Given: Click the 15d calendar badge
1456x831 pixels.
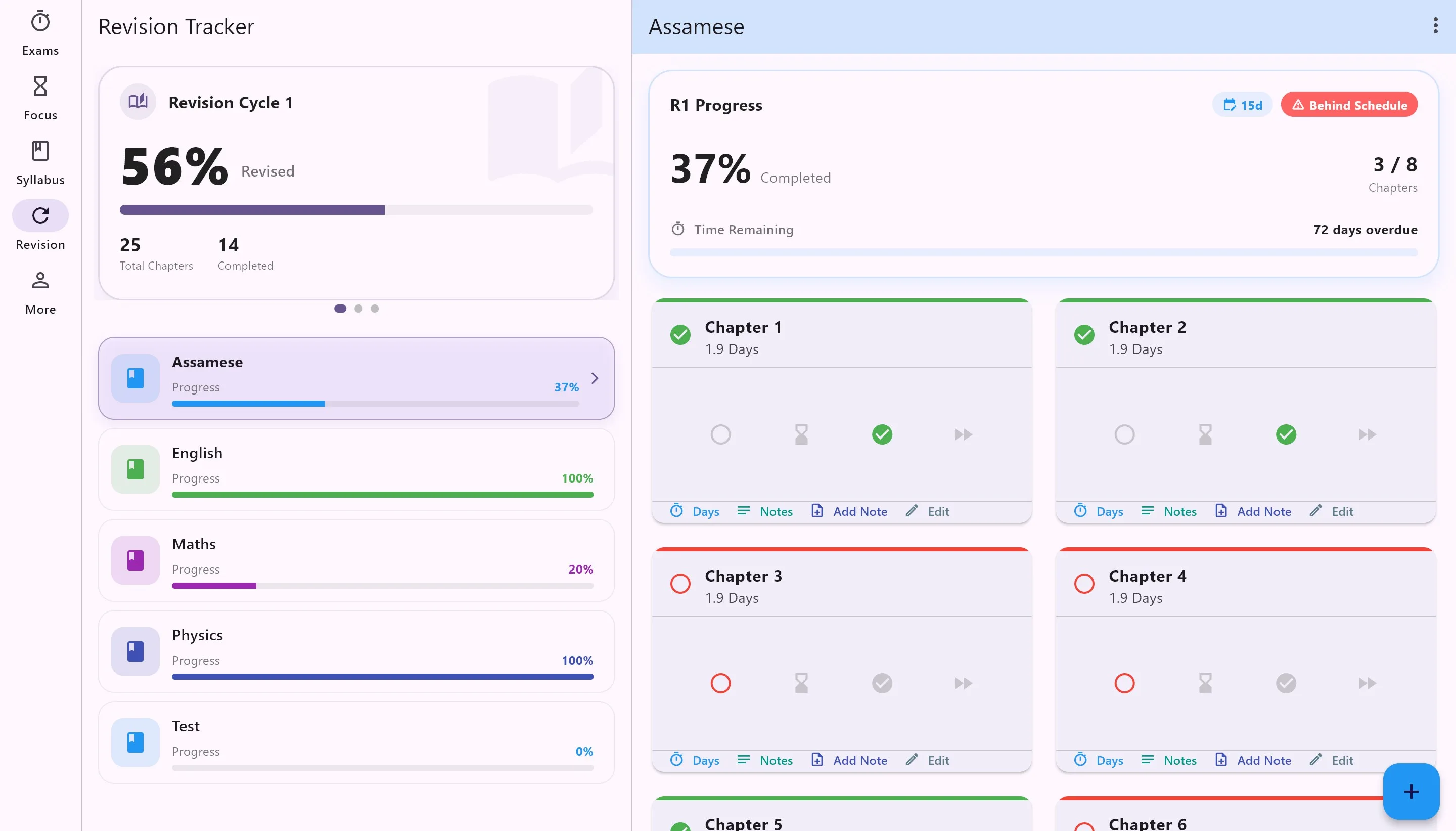Looking at the screenshot, I should coord(1242,105).
